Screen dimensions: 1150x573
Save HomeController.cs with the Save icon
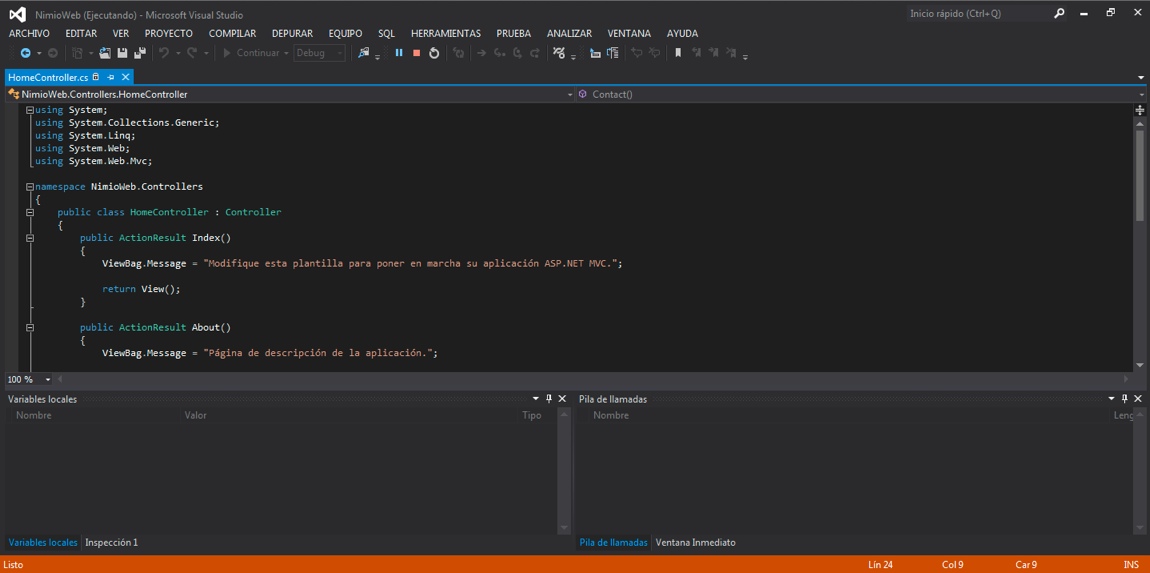tap(122, 53)
